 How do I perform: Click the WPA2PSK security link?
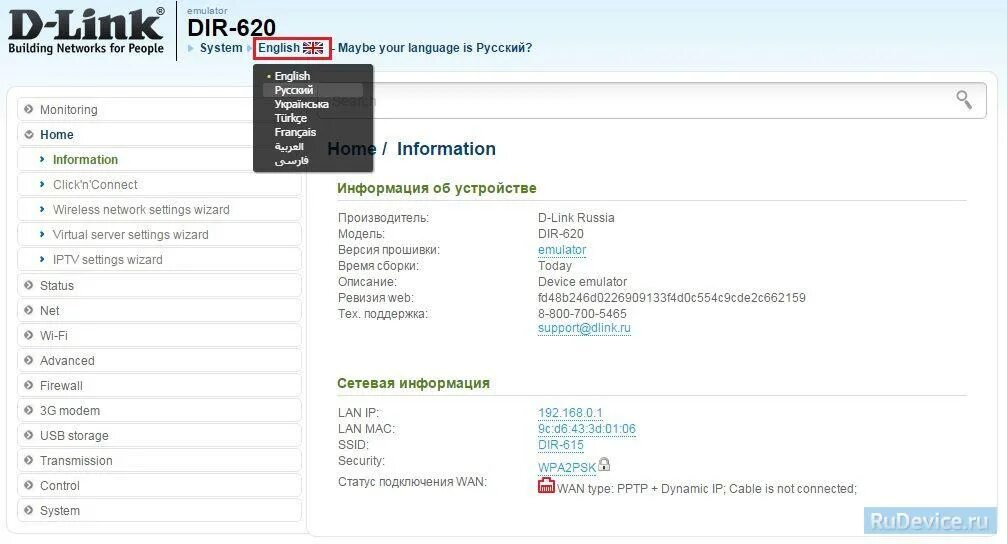point(567,468)
